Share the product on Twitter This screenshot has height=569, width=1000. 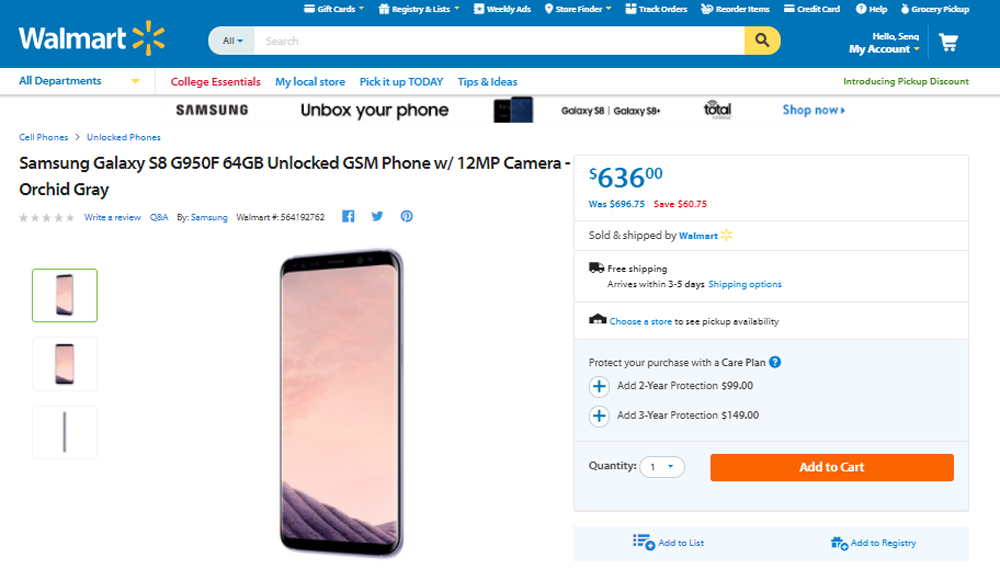pos(377,216)
